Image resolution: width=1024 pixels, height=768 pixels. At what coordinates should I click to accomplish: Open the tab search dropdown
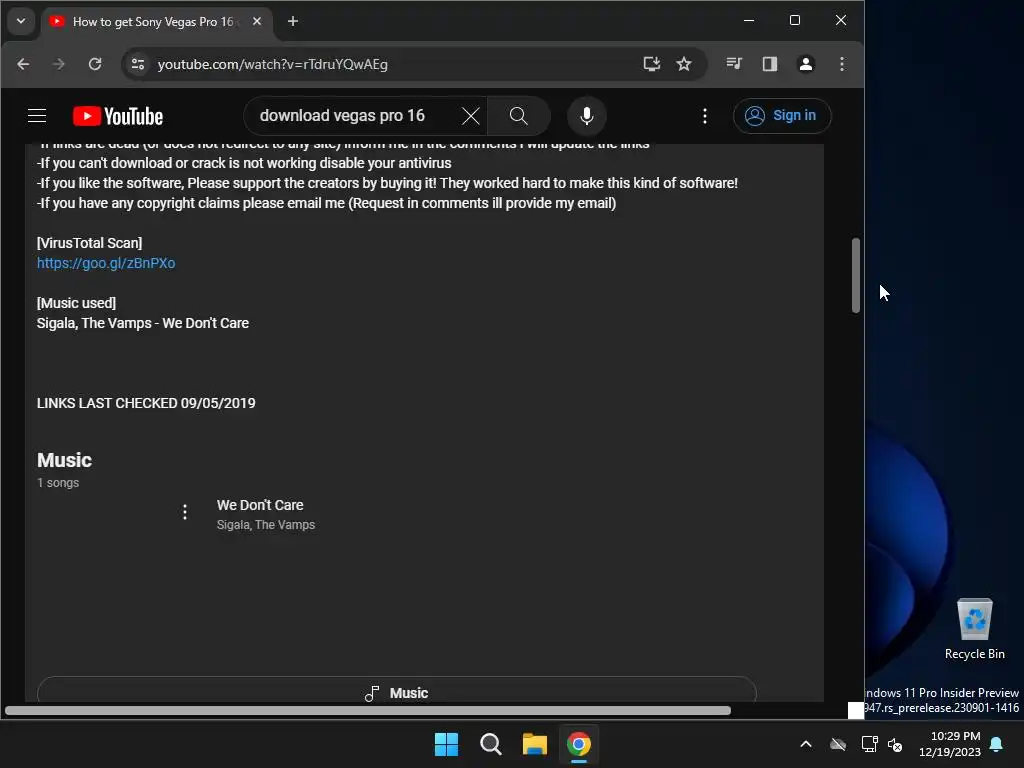21,22
